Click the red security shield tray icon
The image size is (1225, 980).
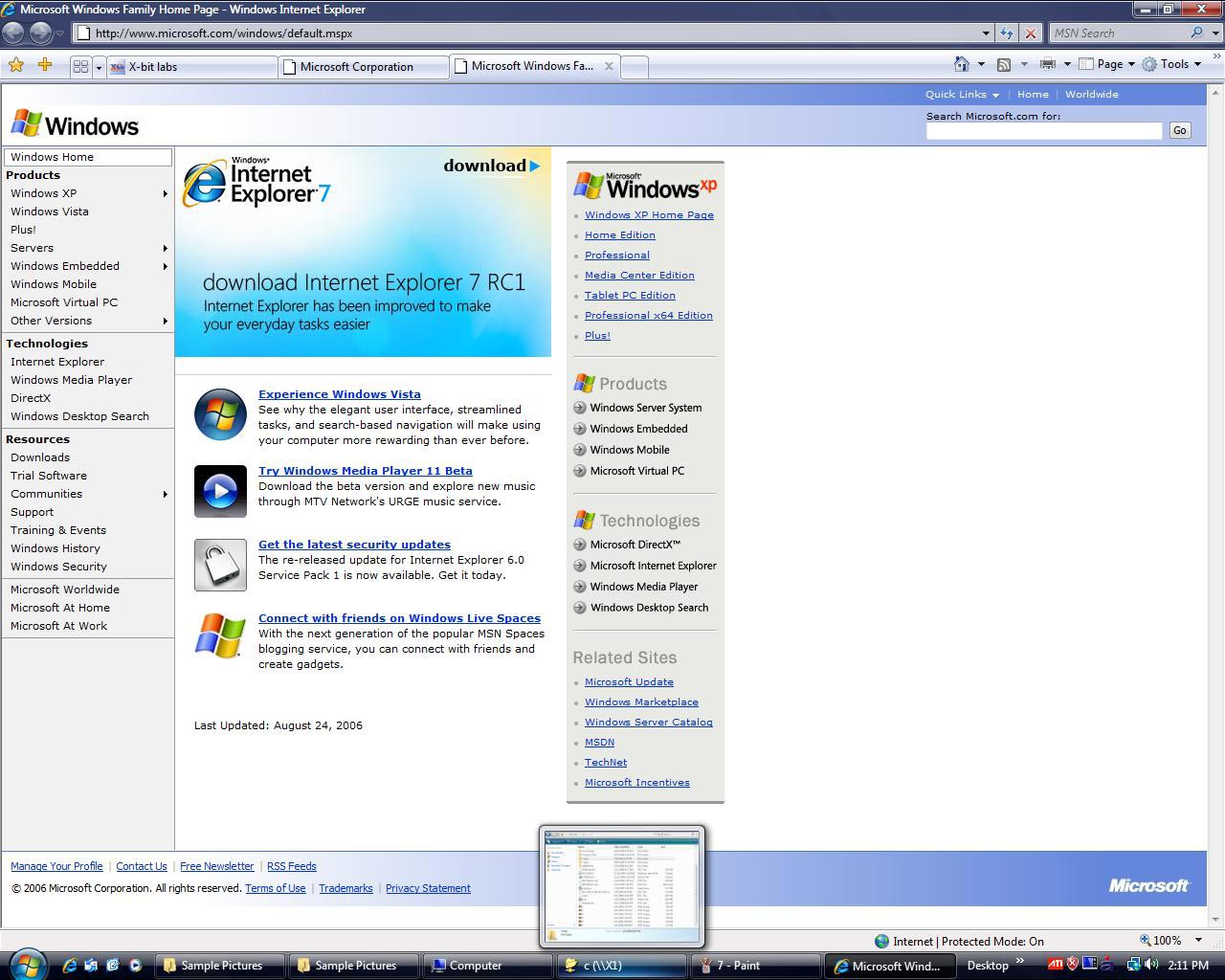tap(1072, 965)
